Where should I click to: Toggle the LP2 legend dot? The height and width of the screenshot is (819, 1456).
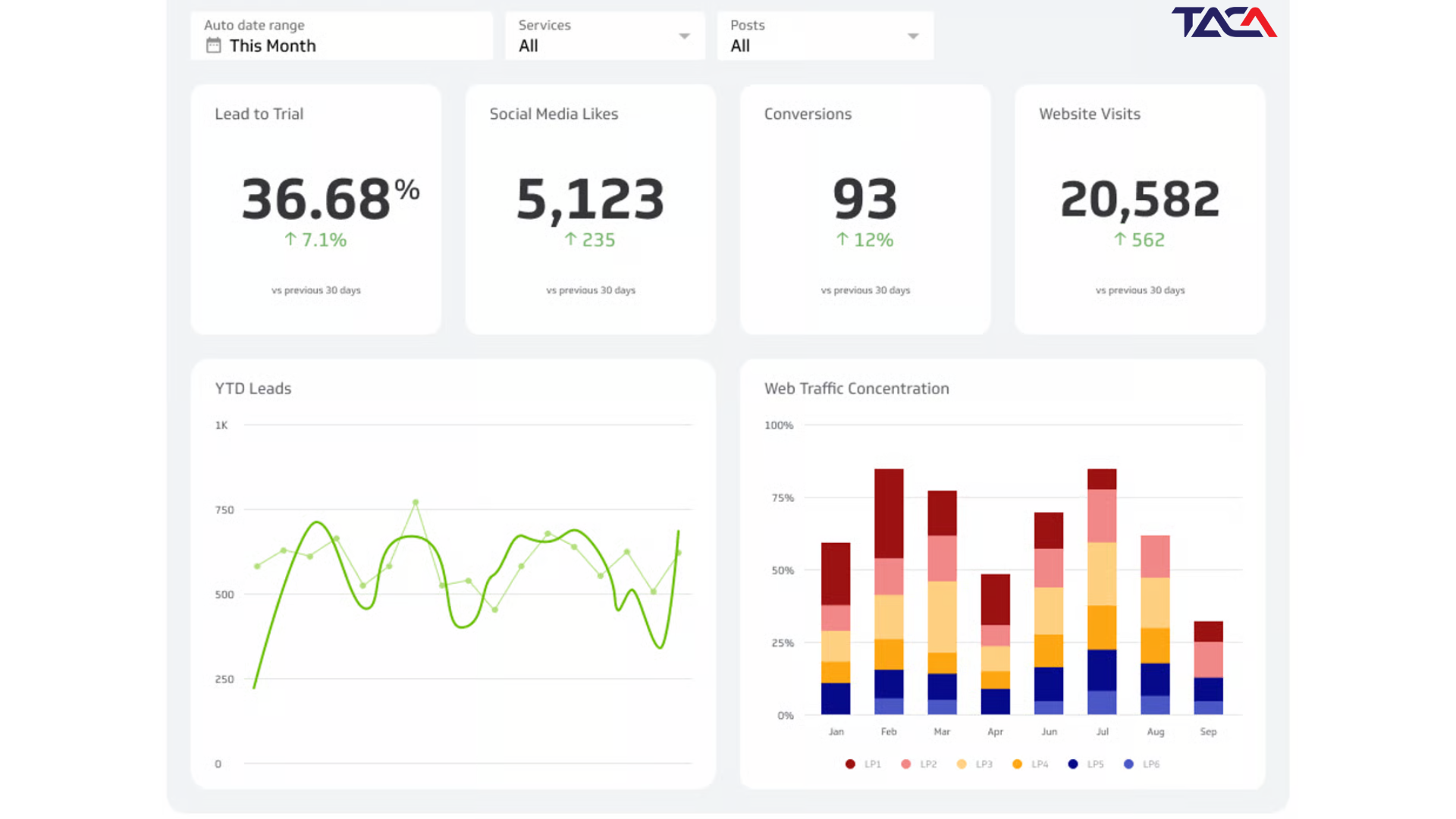click(x=905, y=764)
